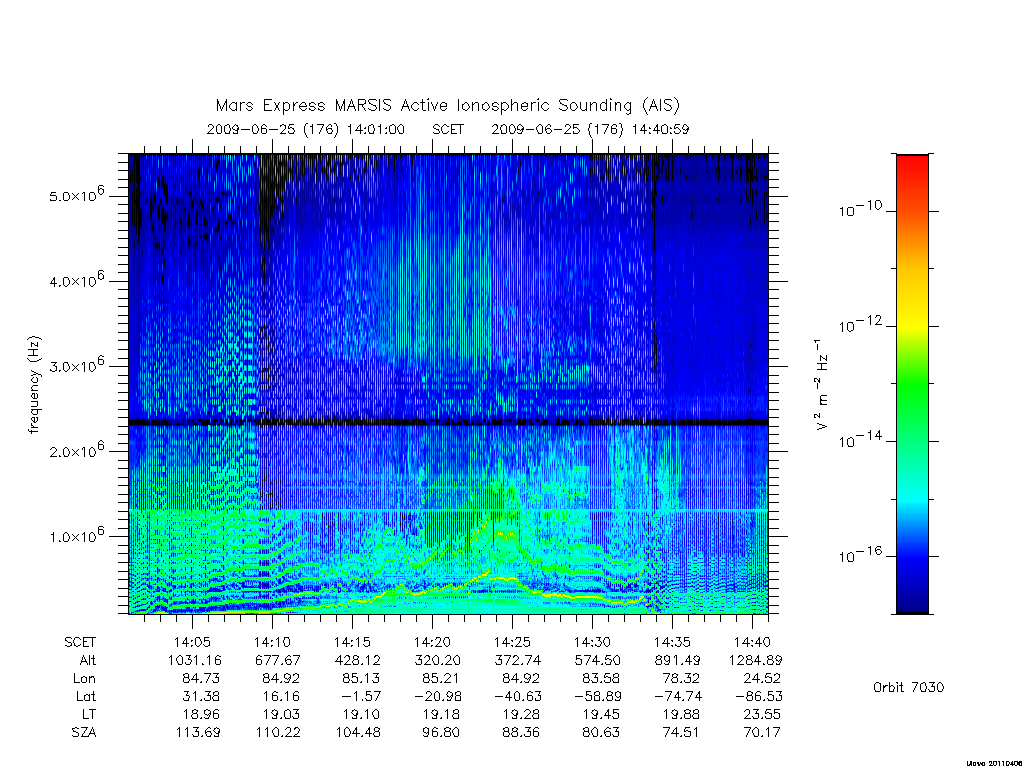Viewport: 1024px width, 768px height.
Task: Click the 14:20 time tick label
Action: click(x=432, y=643)
